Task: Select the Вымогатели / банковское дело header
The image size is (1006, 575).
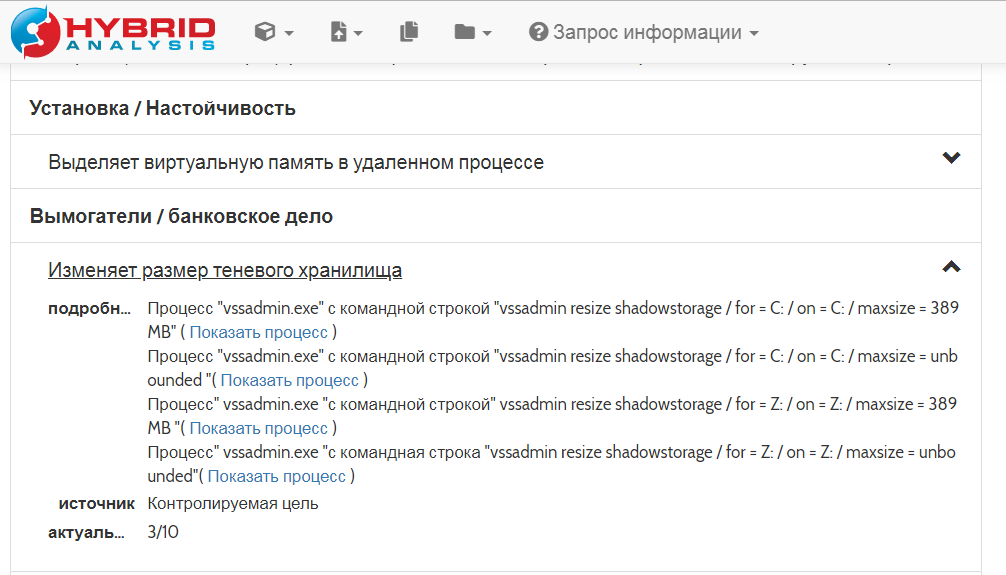Action: click(181, 216)
